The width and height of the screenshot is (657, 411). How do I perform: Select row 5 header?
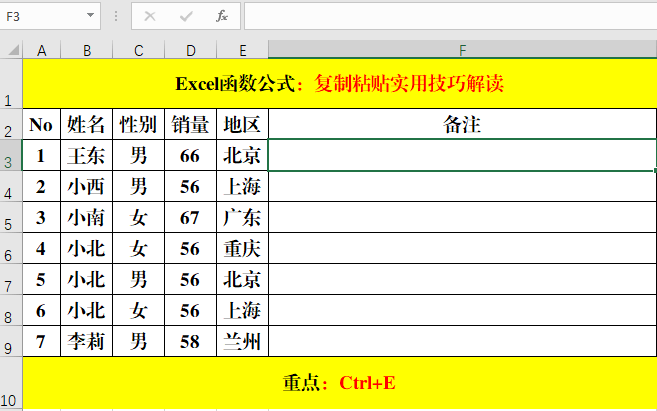click(11, 217)
